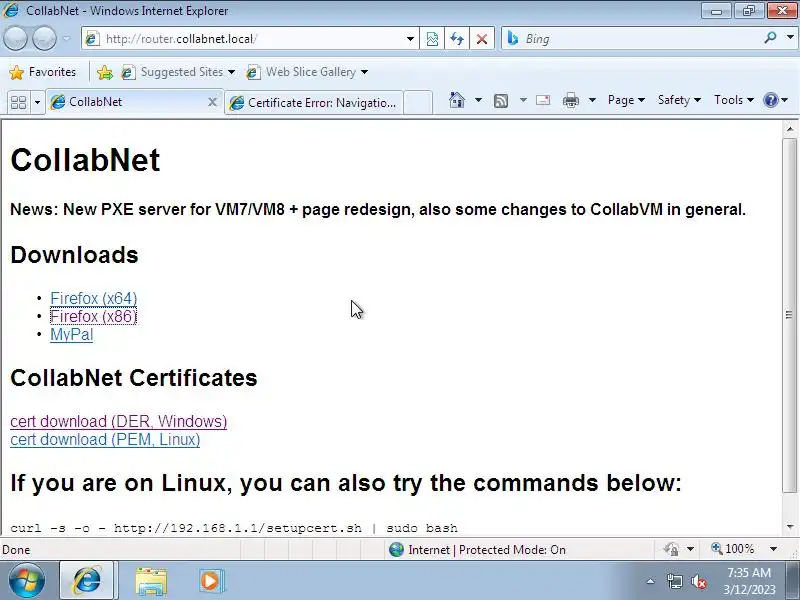Click Internet Protected Mode globe icon

click(396, 549)
